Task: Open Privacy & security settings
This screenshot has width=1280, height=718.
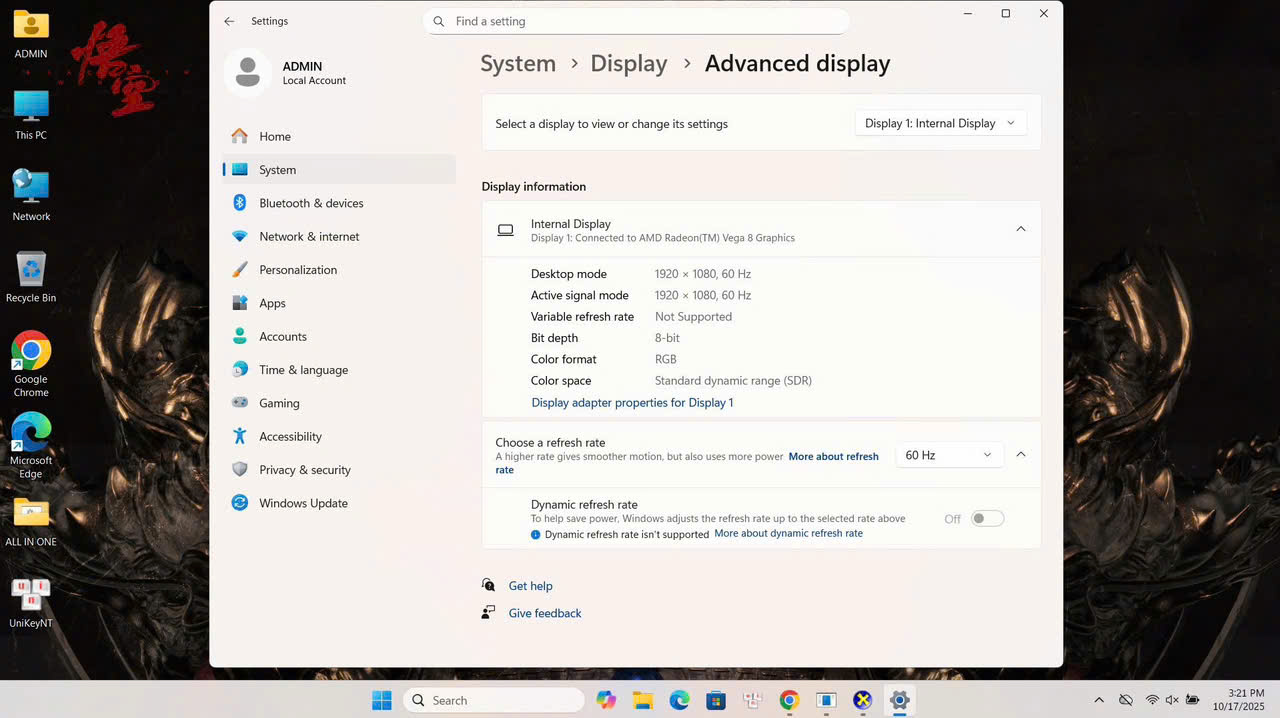Action: point(304,470)
